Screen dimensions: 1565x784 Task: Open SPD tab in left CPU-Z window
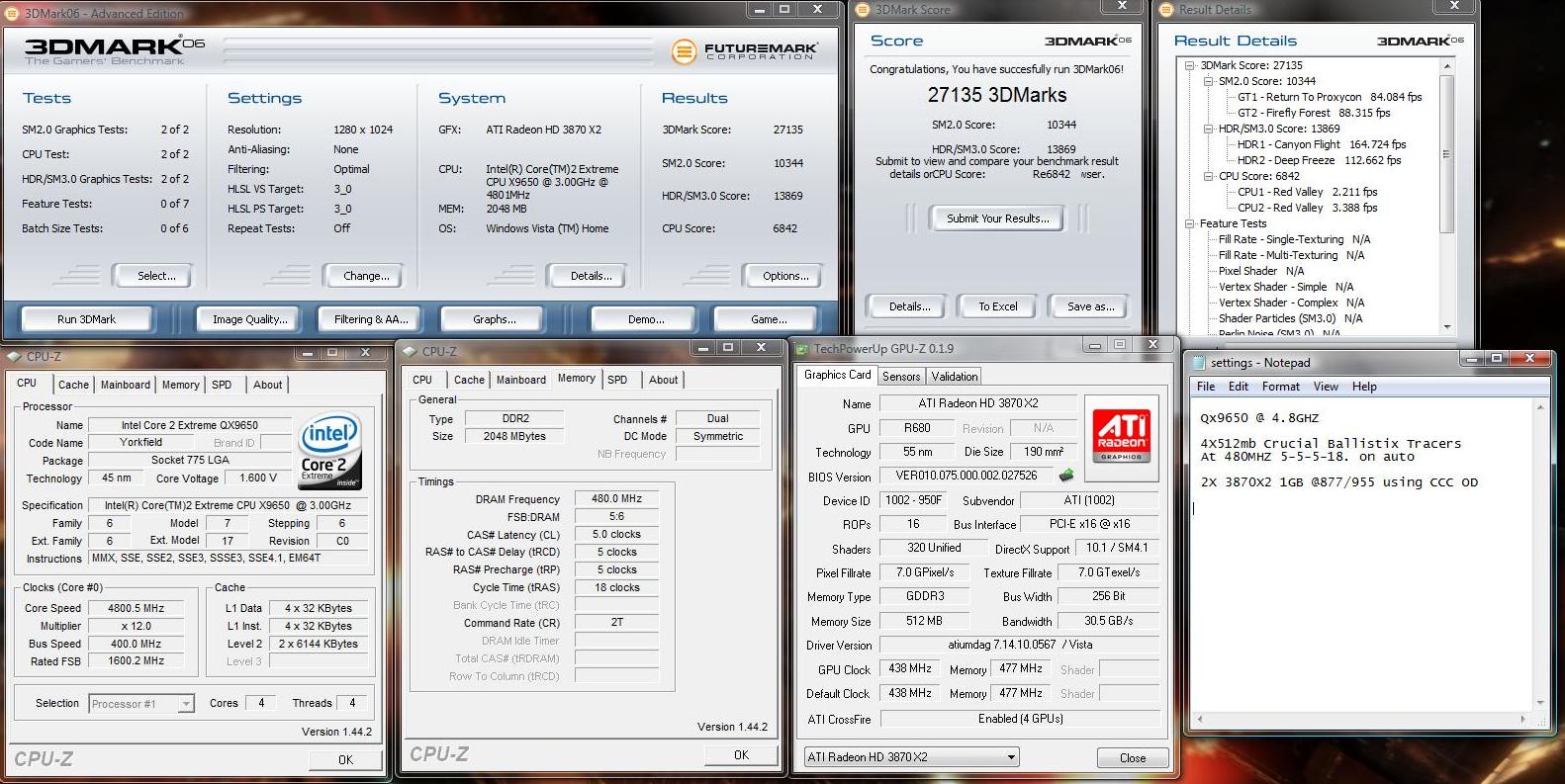222,385
